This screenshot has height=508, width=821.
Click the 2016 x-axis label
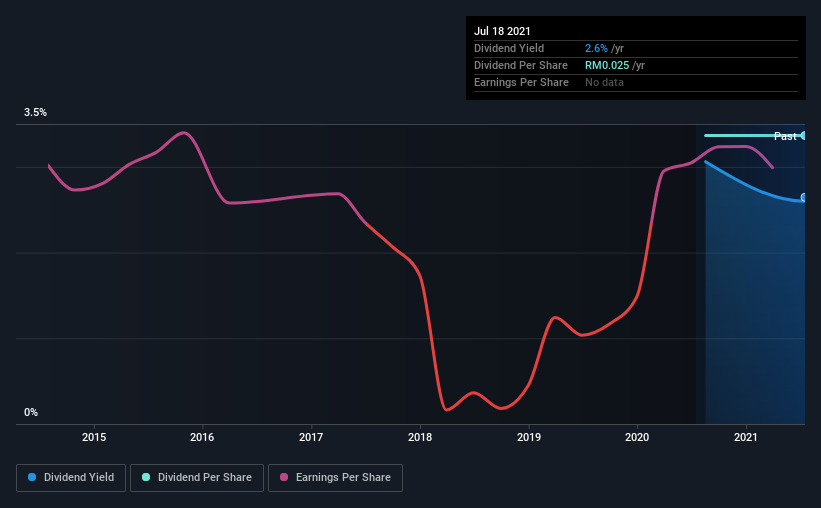tap(202, 437)
